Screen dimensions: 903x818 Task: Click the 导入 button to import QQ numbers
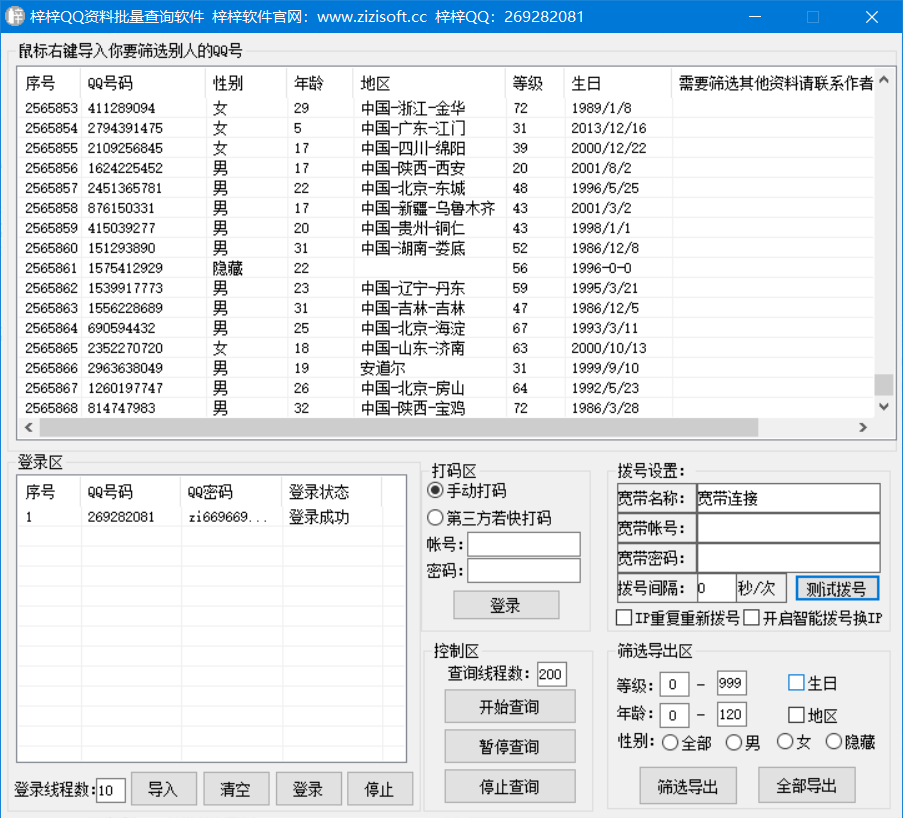point(164,789)
